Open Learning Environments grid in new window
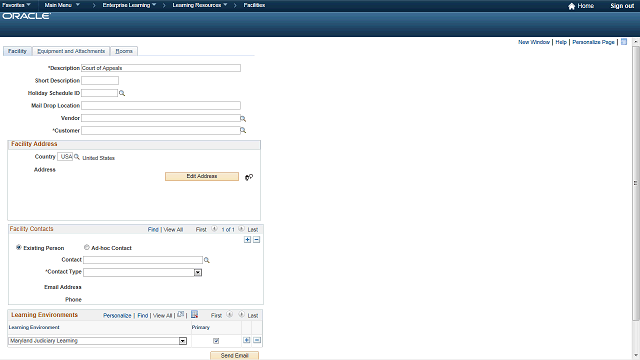The height and width of the screenshot is (360, 640). [x=180, y=315]
